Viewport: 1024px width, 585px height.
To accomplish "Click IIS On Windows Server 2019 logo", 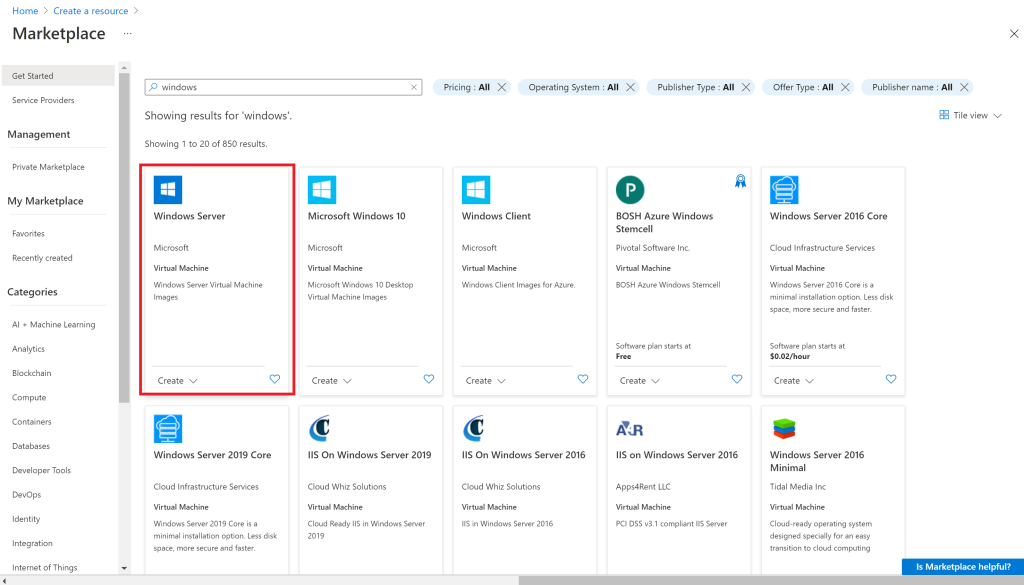I will 320,429.
